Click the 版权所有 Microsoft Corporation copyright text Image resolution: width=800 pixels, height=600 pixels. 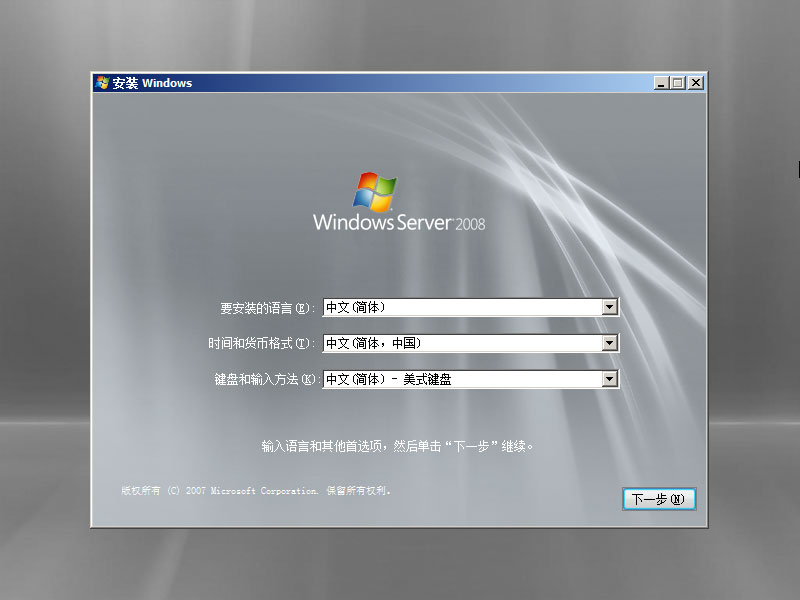256,491
